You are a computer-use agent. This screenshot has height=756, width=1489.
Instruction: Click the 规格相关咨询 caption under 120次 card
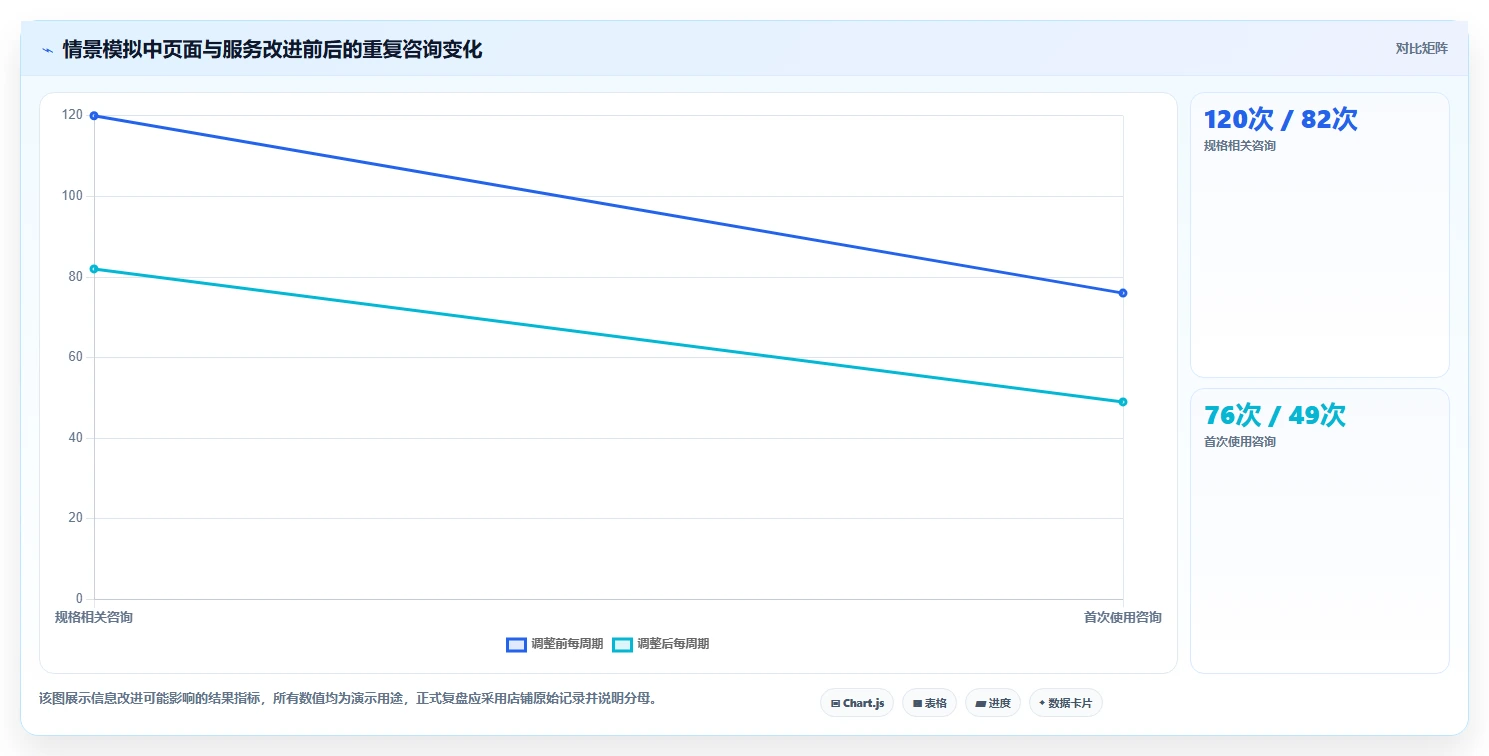click(x=1240, y=146)
